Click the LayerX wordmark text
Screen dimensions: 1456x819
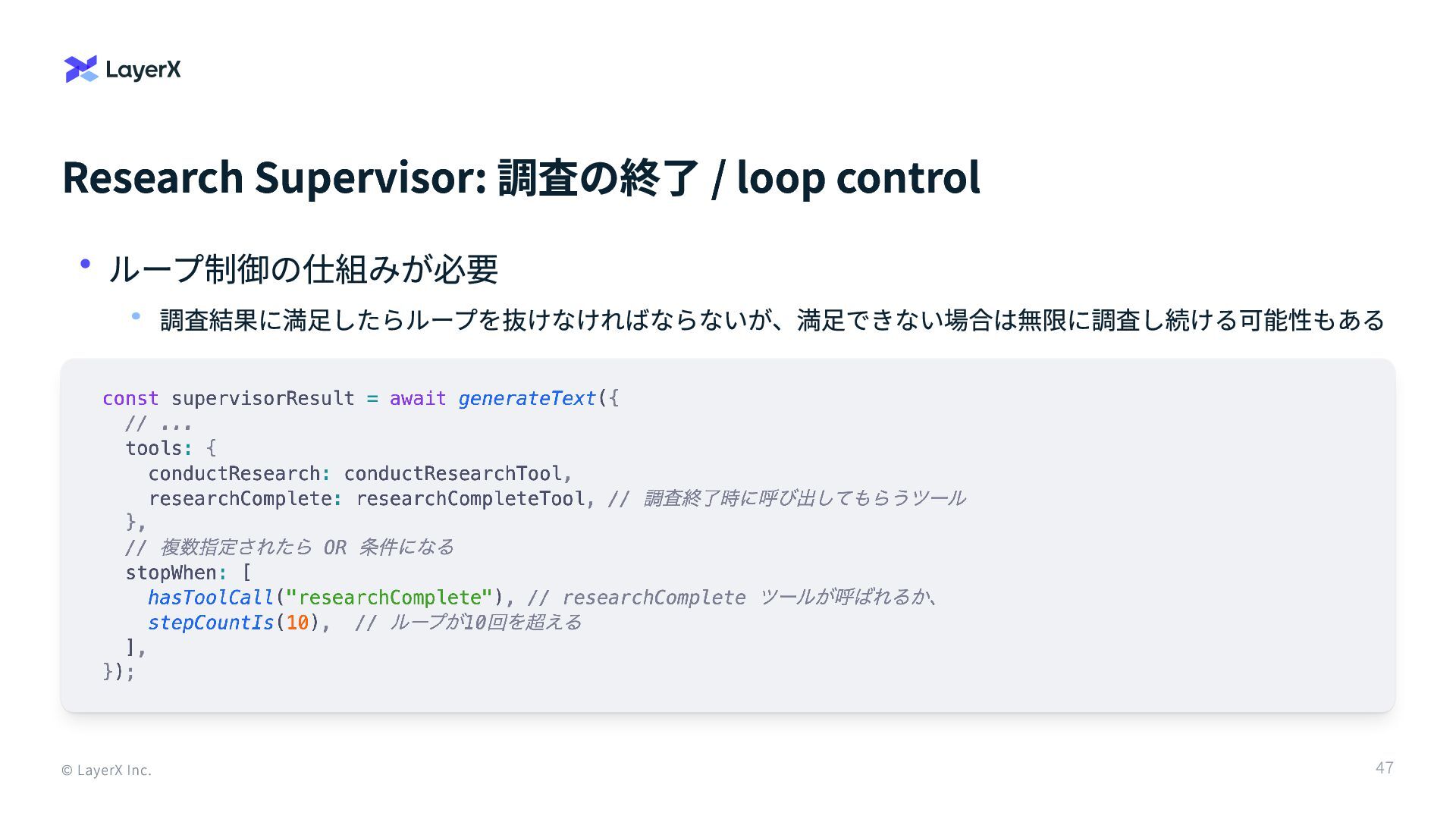point(143,70)
